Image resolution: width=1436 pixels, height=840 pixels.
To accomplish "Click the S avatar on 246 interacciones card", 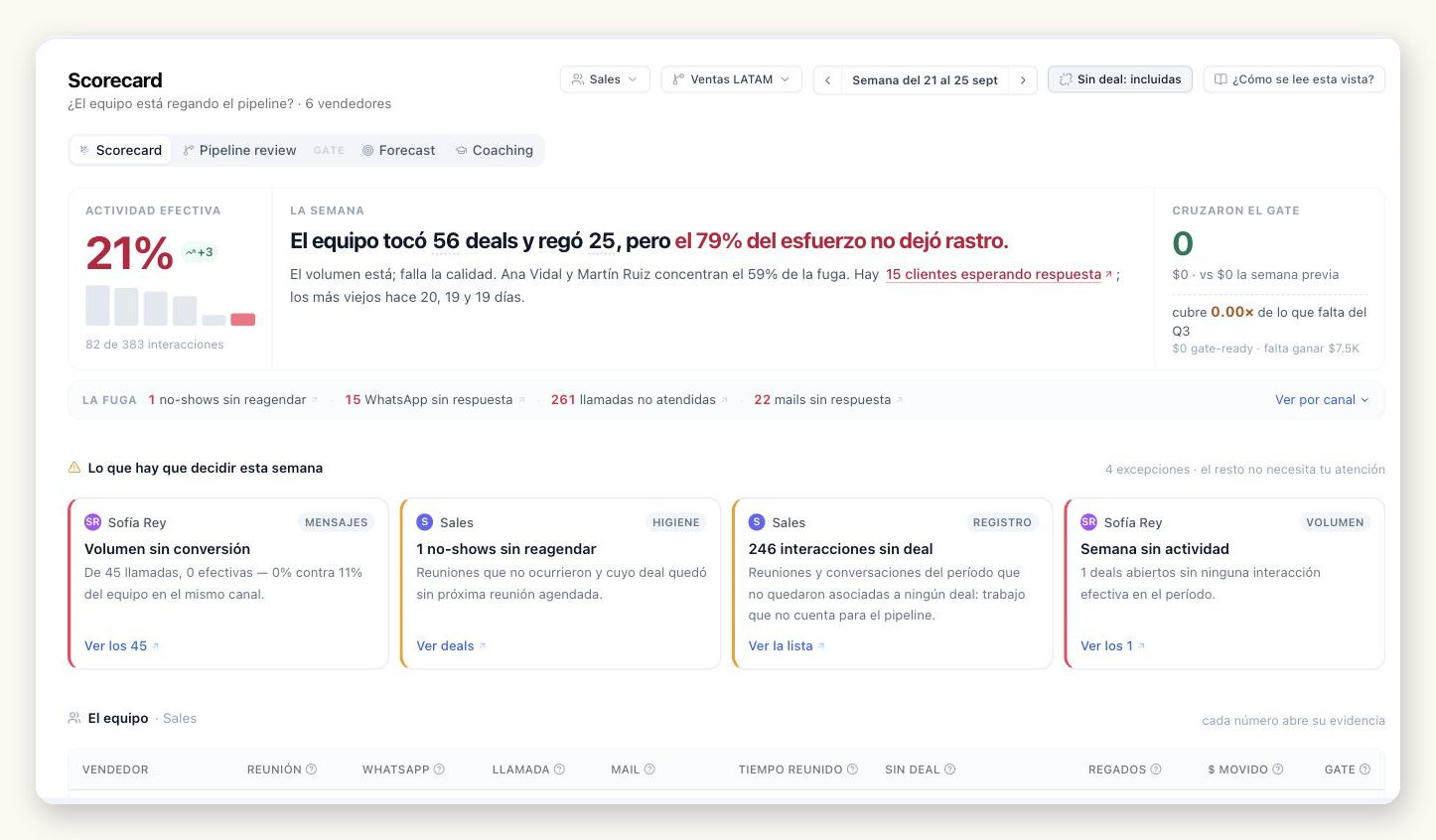I will coord(757,522).
